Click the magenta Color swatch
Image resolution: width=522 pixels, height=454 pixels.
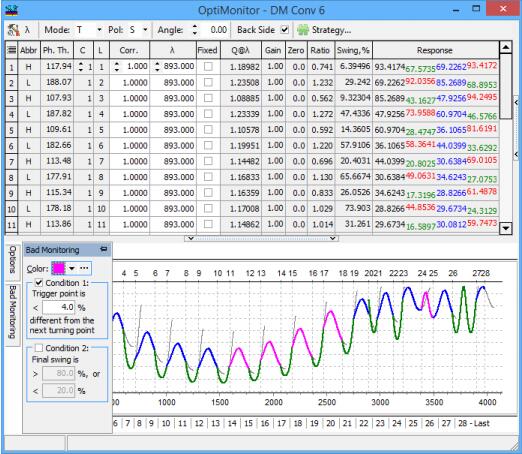59,268
